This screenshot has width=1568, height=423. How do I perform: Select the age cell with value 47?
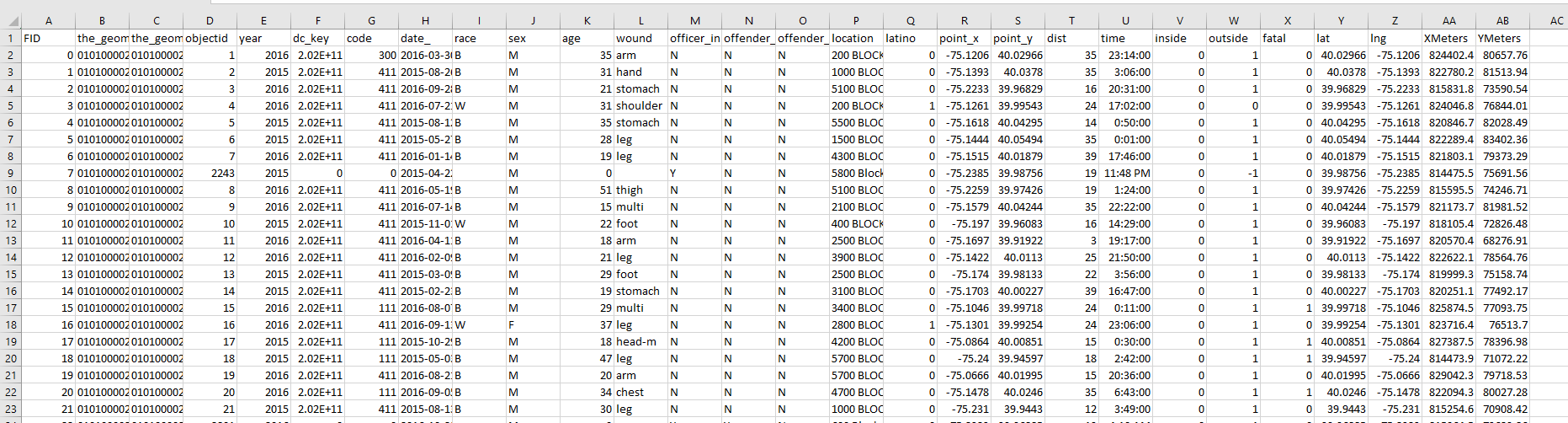click(587, 358)
